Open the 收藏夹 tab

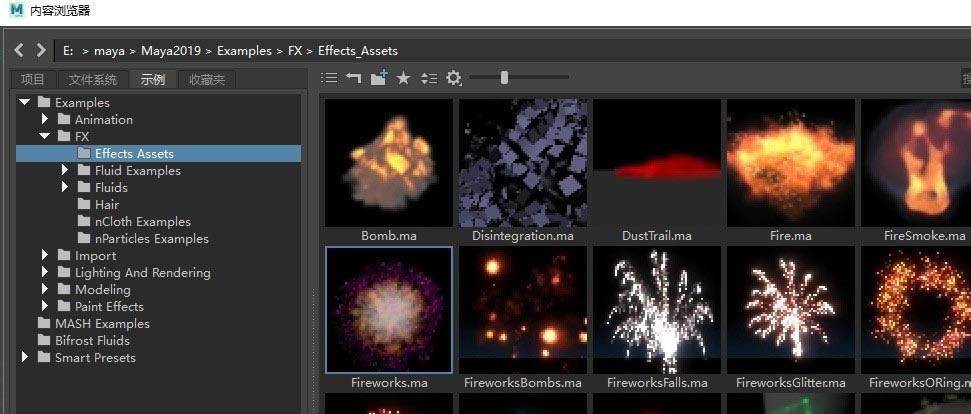(x=207, y=80)
